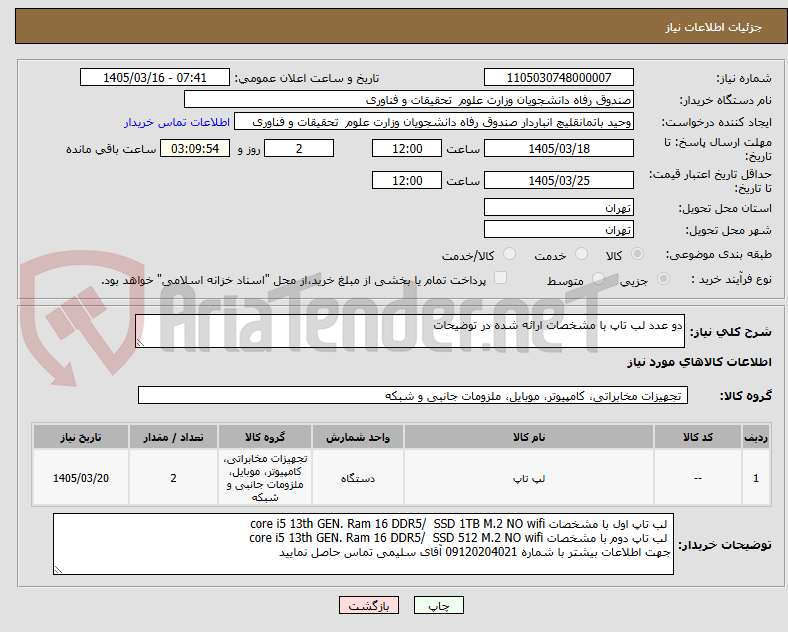Click the need date cell 1405/03/20
This screenshot has height=632, width=788.
(81, 478)
